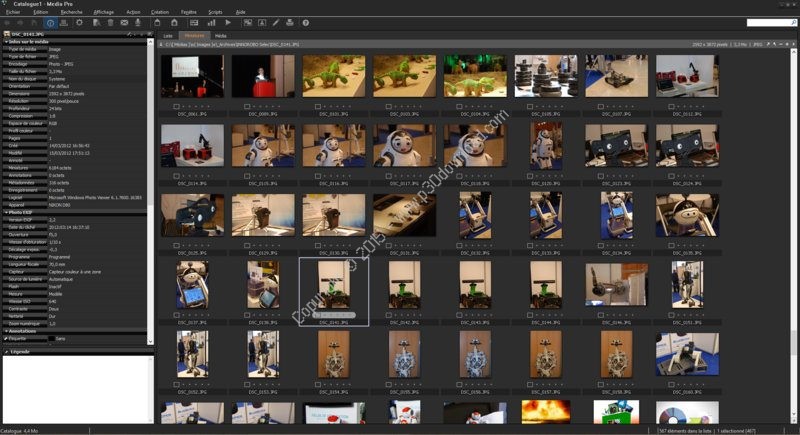Toggle the info panel toolbar icon

pos(50,23)
